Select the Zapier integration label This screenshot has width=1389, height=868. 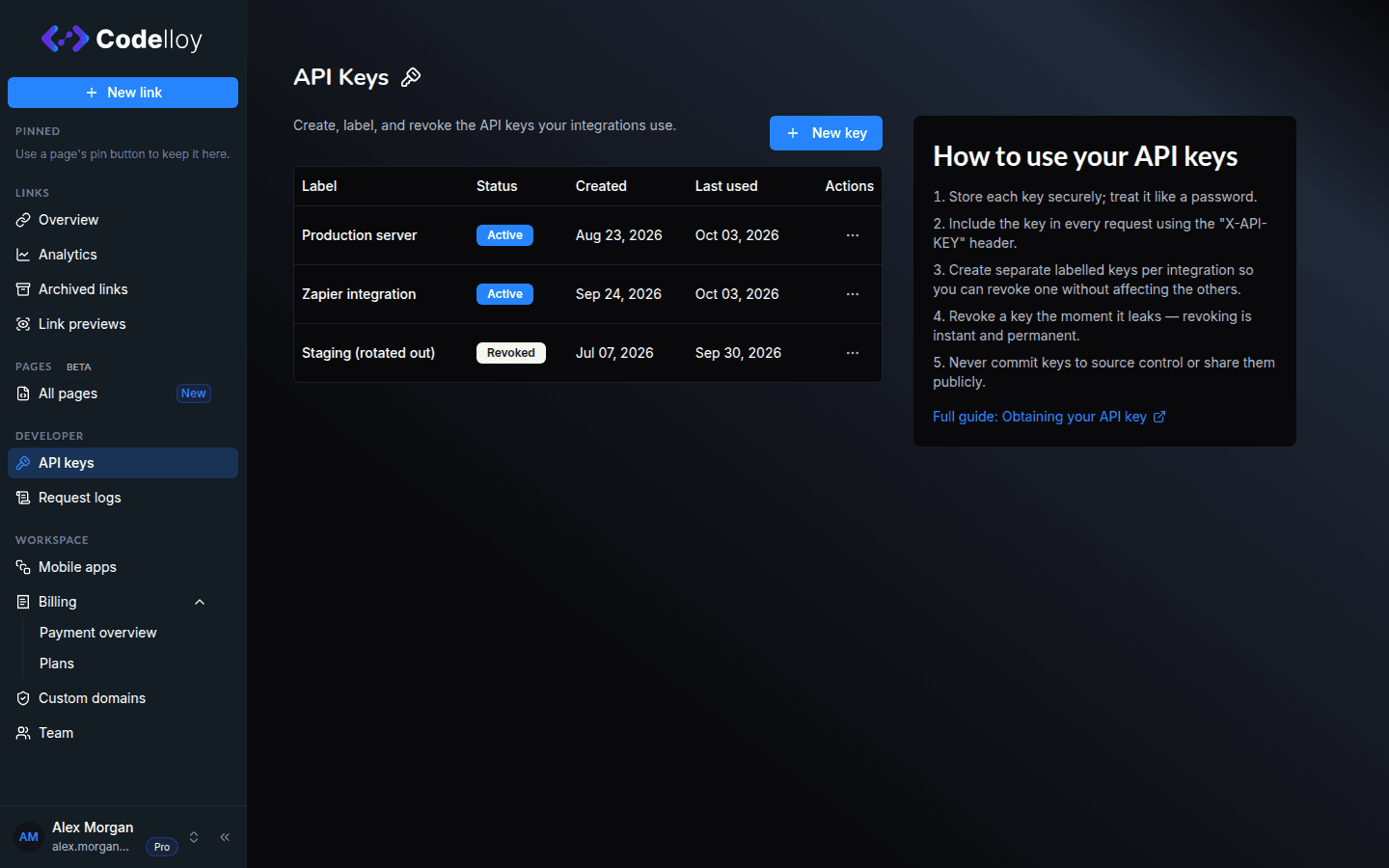(x=359, y=294)
